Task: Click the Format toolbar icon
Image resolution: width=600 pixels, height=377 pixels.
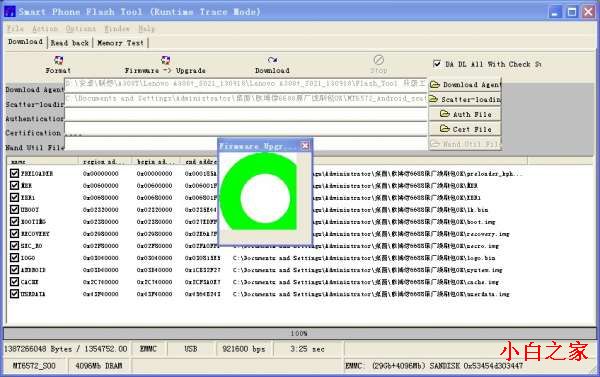Action: click(58, 60)
